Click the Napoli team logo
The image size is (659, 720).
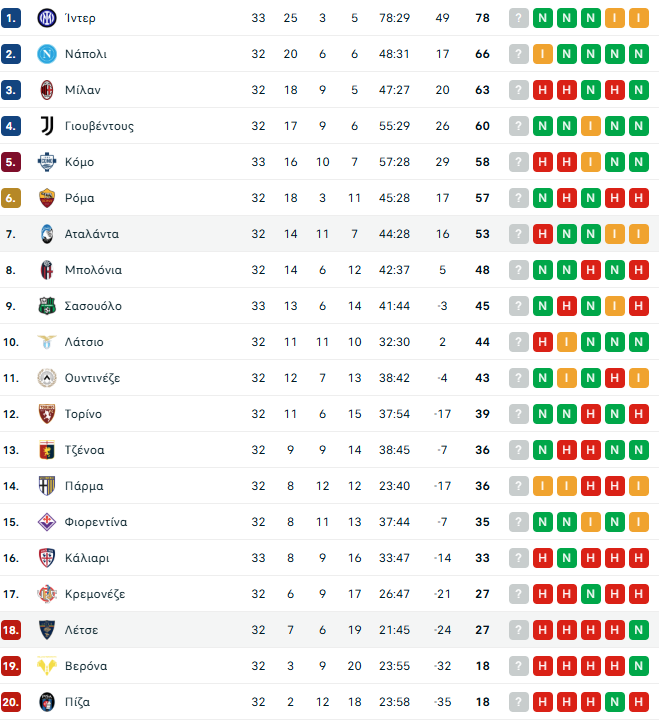click(46, 54)
